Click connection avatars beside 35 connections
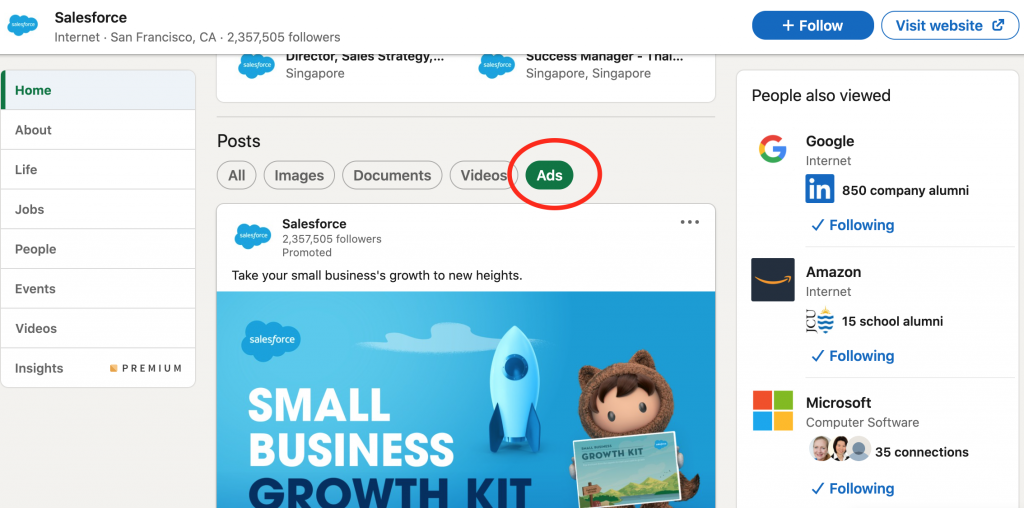The width and height of the screenshot is (1024, 508). point(840,449)
